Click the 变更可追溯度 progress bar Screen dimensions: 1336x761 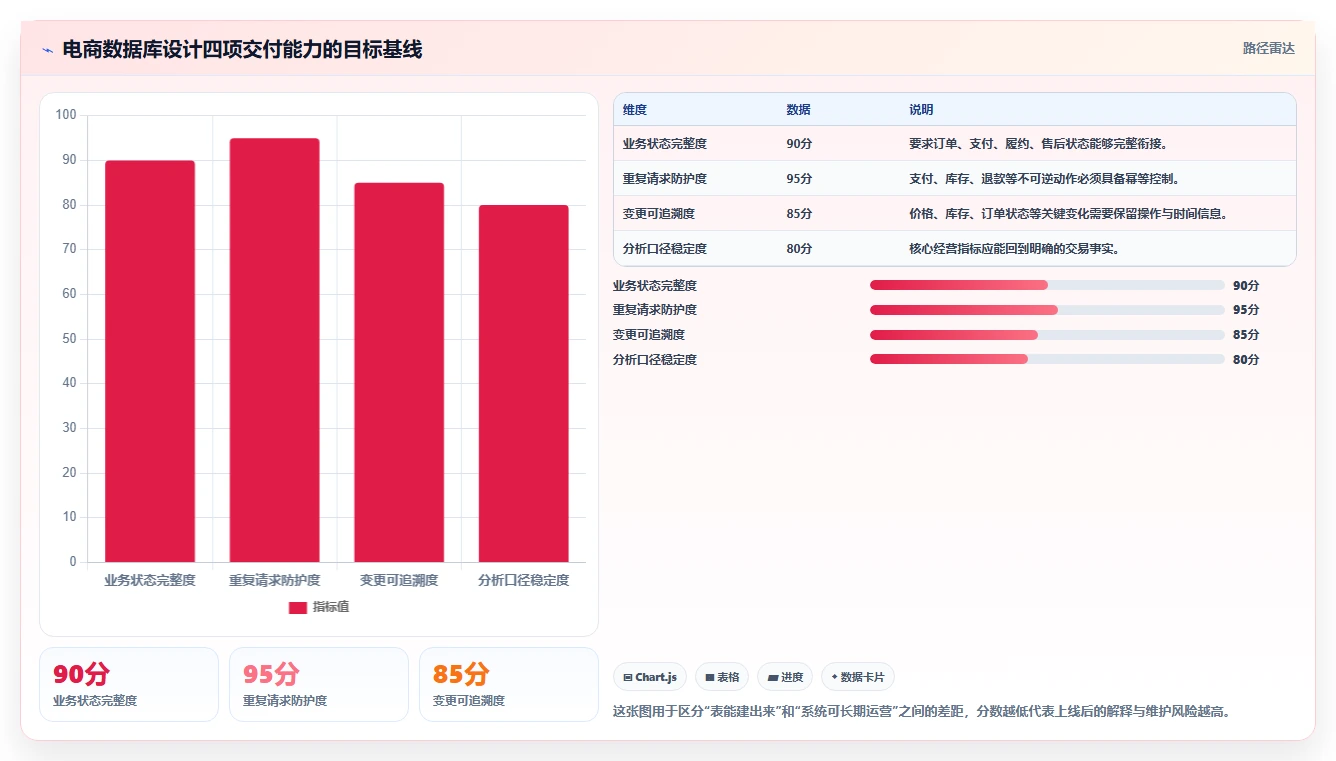1047,334
